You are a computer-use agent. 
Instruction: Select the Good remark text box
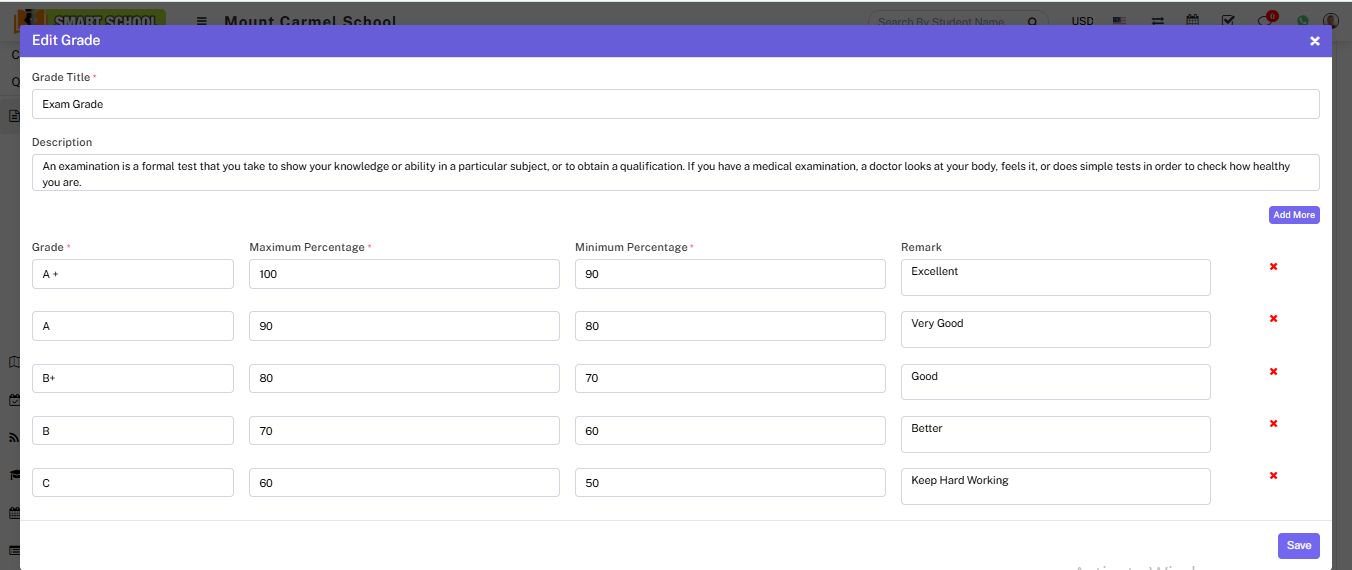1055,382
